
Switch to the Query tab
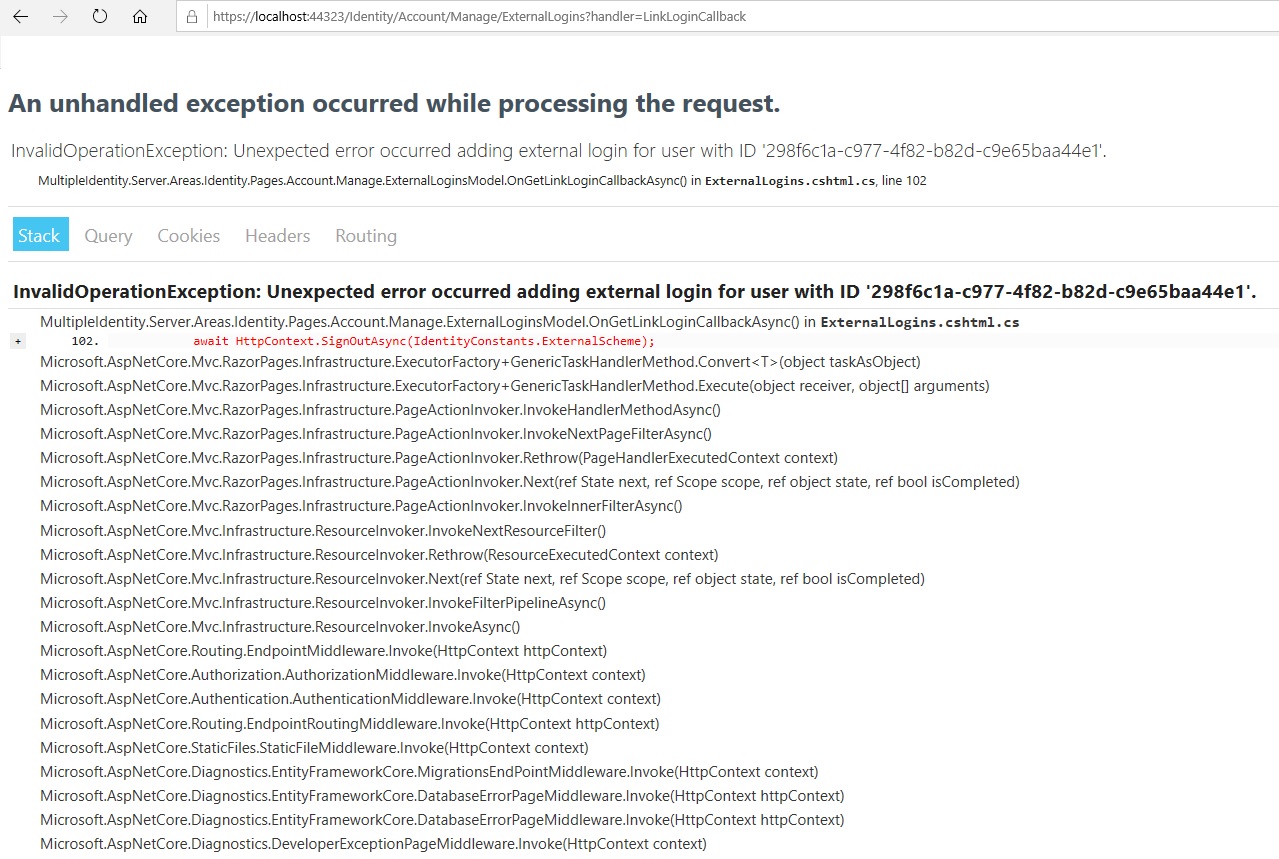(107, 235)
